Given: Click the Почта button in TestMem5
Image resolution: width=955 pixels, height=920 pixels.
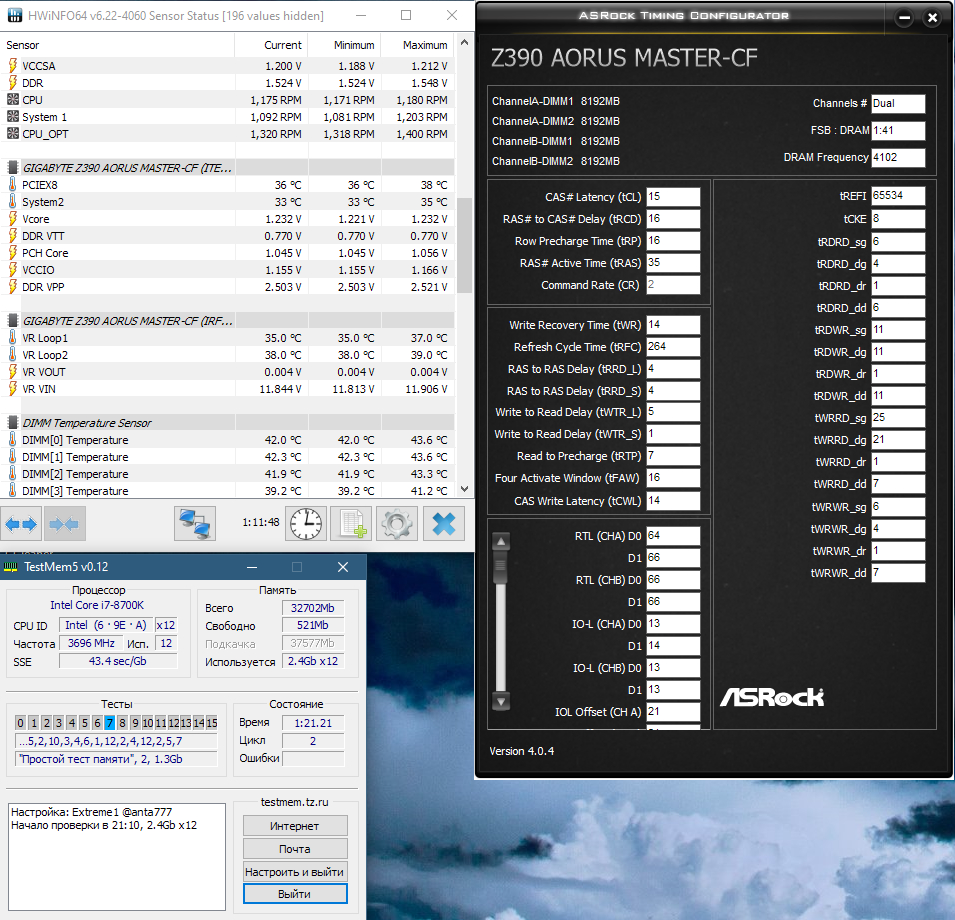Looking at the screenshot, I should click(295, 849).
